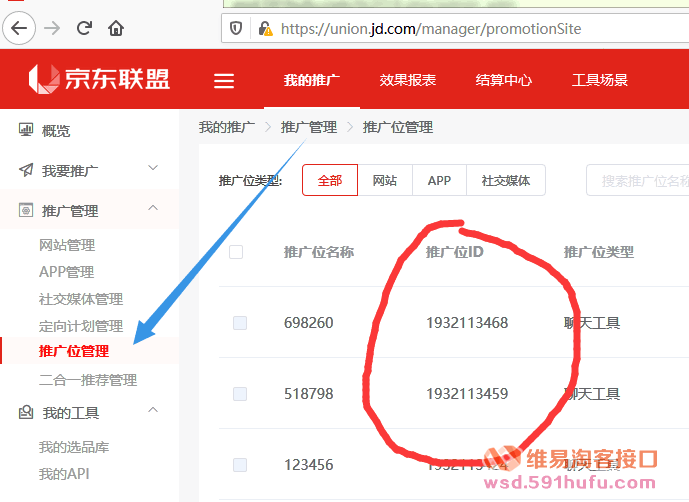This screenshot has height=502, width=689.
Task: Click the 我要推广 paper plane icon
Action: (x=26, y=170)
